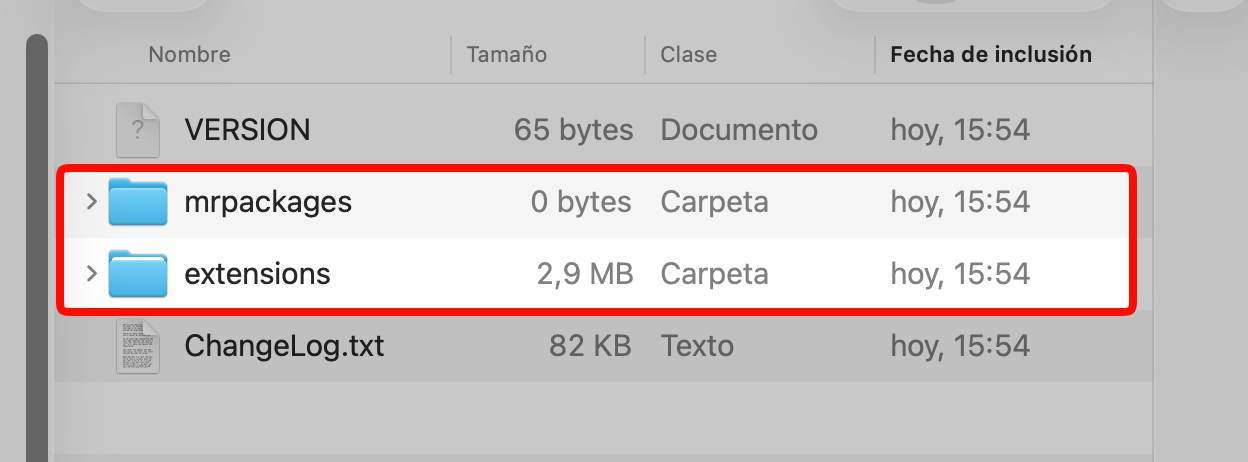Expand the extensions folder disclosure chevron
The image size is (1248, 462).
(x=91, y=274)
